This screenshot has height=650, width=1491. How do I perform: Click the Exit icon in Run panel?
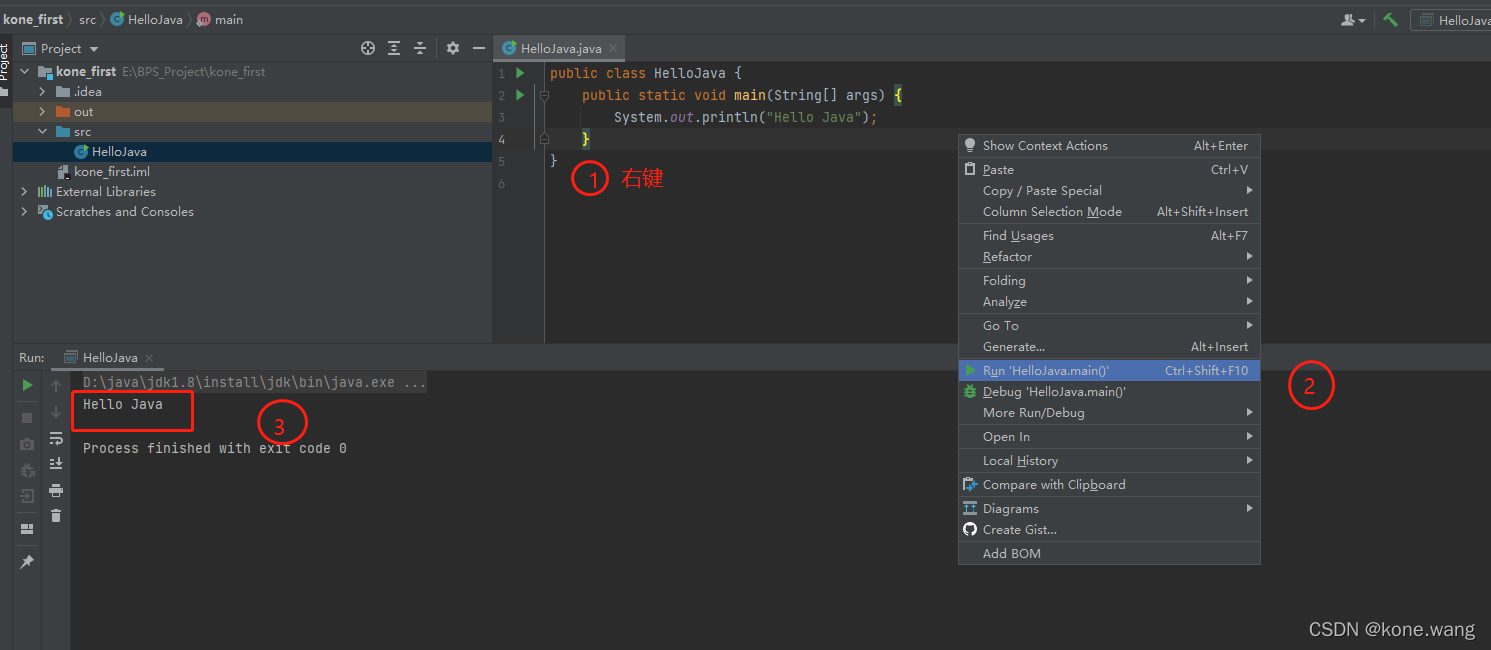27,495
